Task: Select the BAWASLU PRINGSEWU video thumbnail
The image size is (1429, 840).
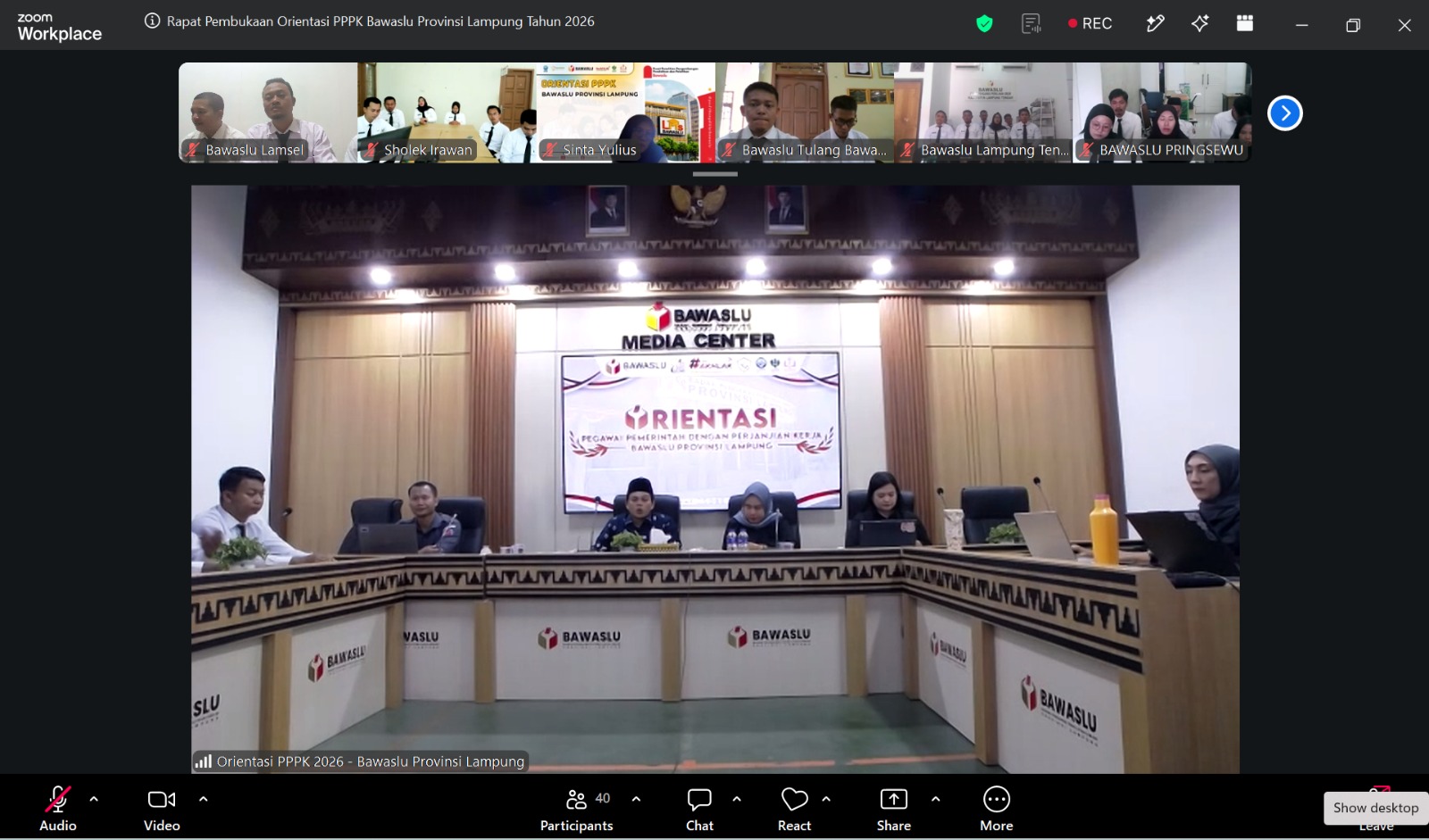Action: [x=1162, y=112]
